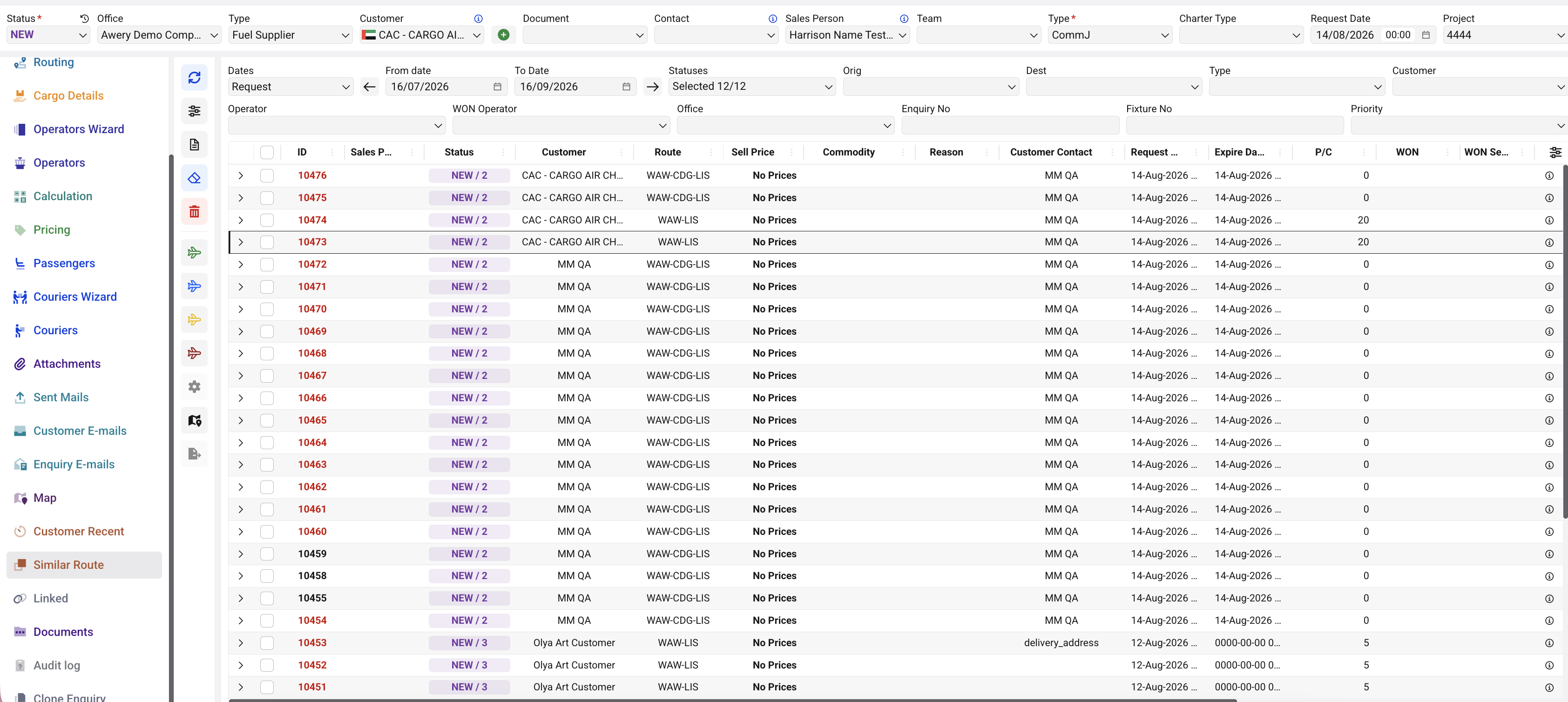1568x702 pixels.
Task: Click into the Fixture No input field
Action: tap(1235, 125)
